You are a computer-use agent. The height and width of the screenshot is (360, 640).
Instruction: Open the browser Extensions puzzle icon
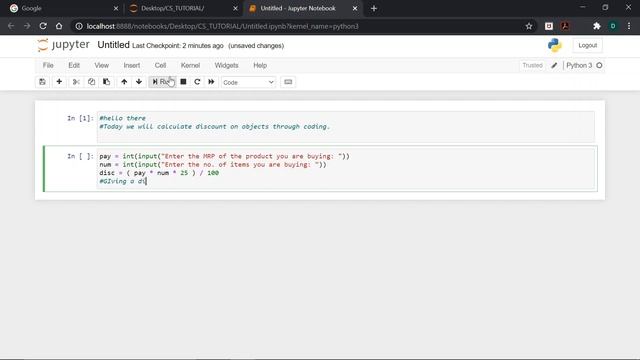click(x=597, y=26)
